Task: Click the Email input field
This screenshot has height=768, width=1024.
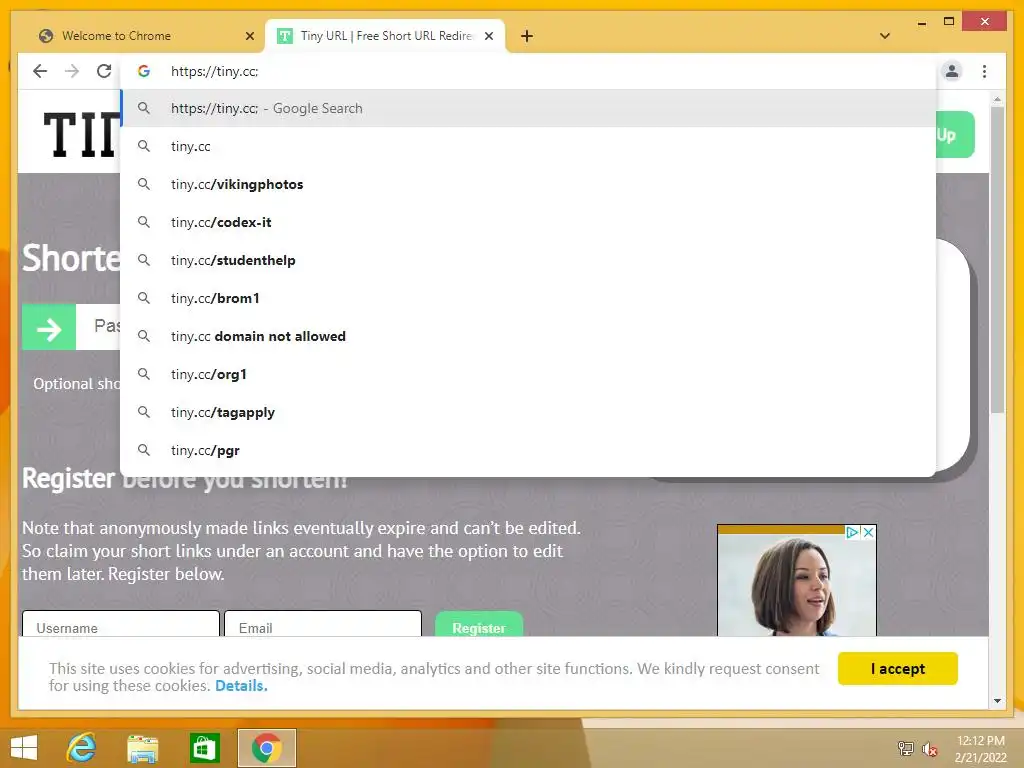Action: [323, 624]
